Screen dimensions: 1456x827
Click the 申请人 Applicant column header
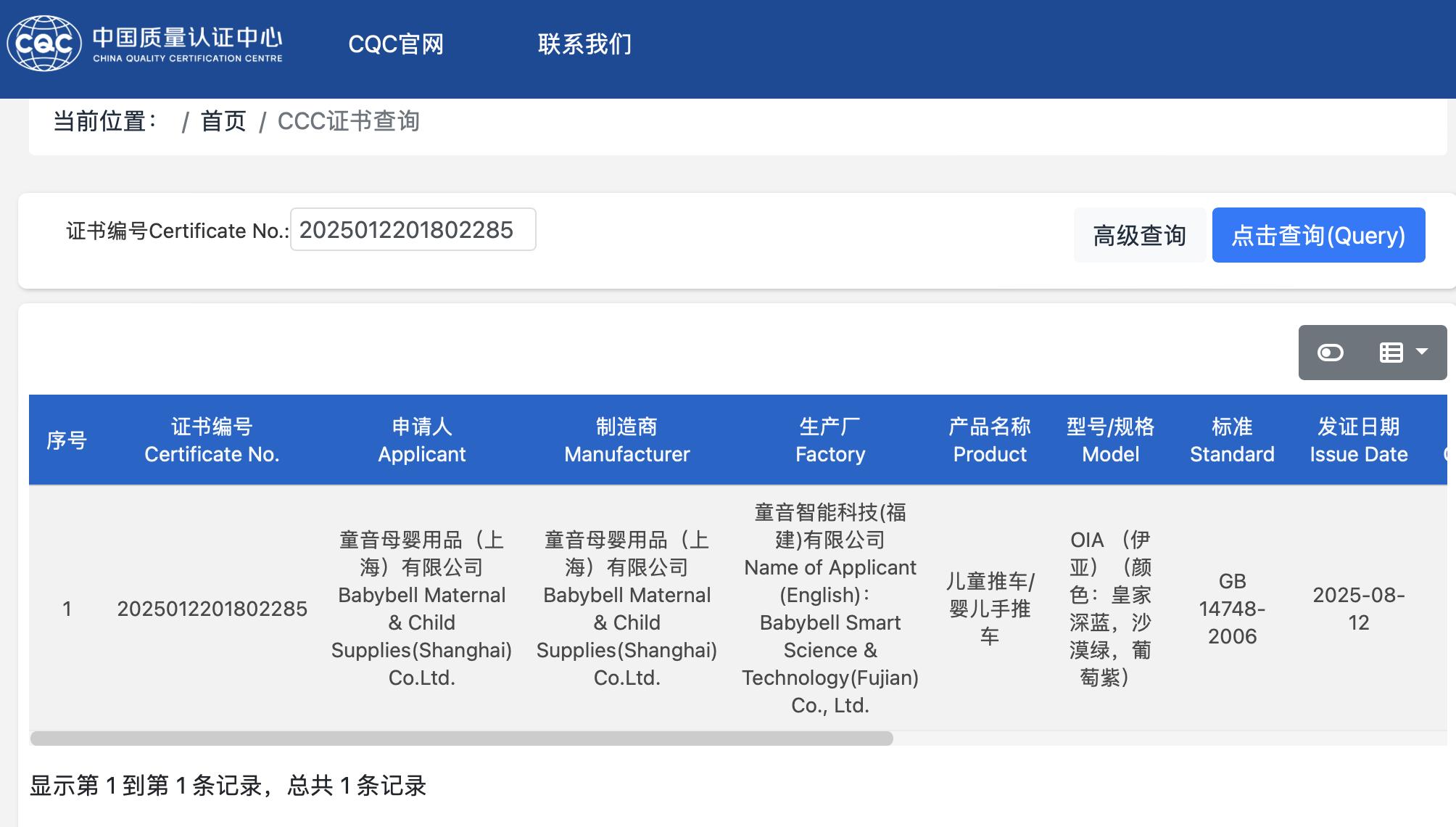[421, 440]
